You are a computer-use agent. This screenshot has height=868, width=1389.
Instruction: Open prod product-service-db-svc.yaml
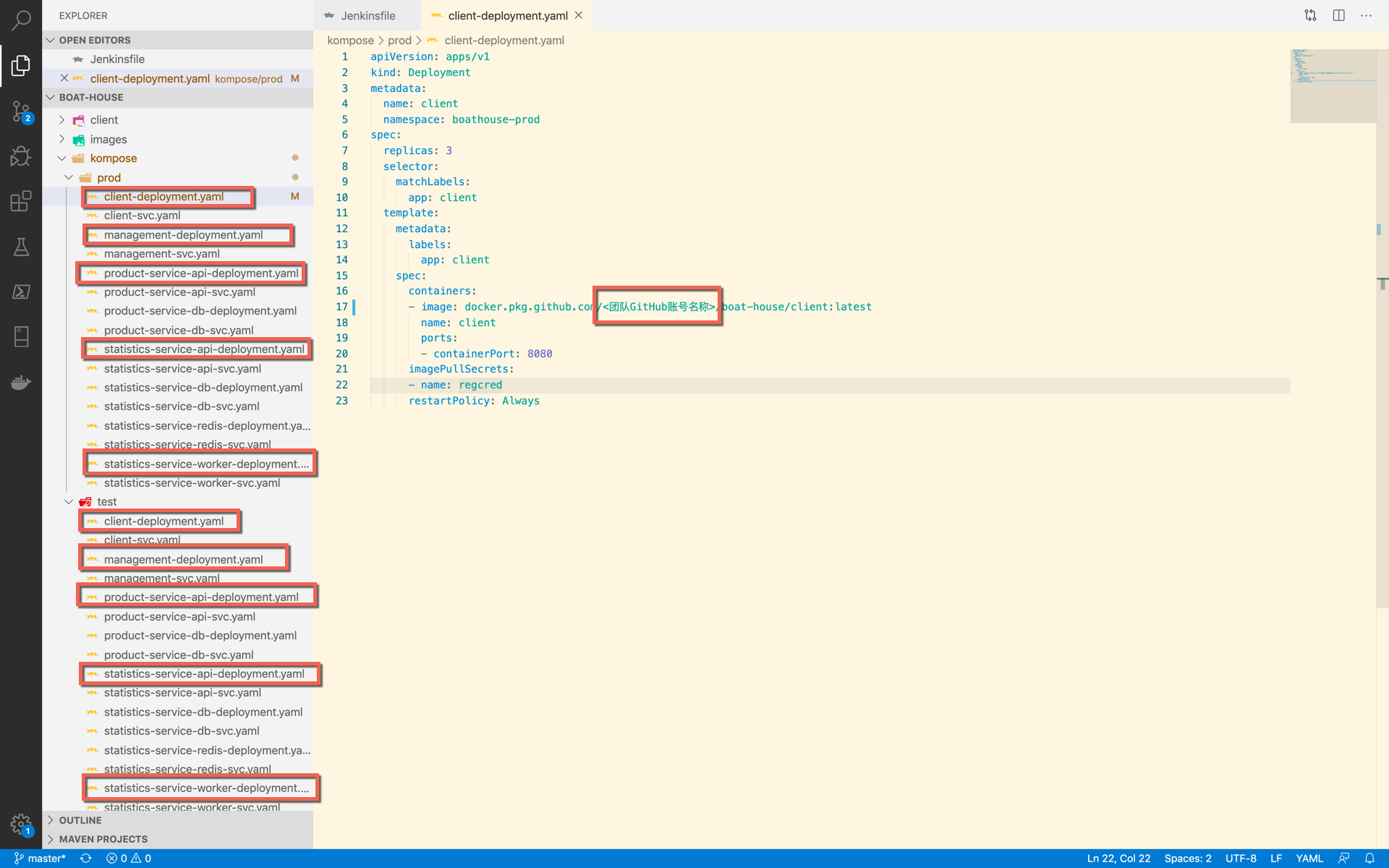coord(179,331)
